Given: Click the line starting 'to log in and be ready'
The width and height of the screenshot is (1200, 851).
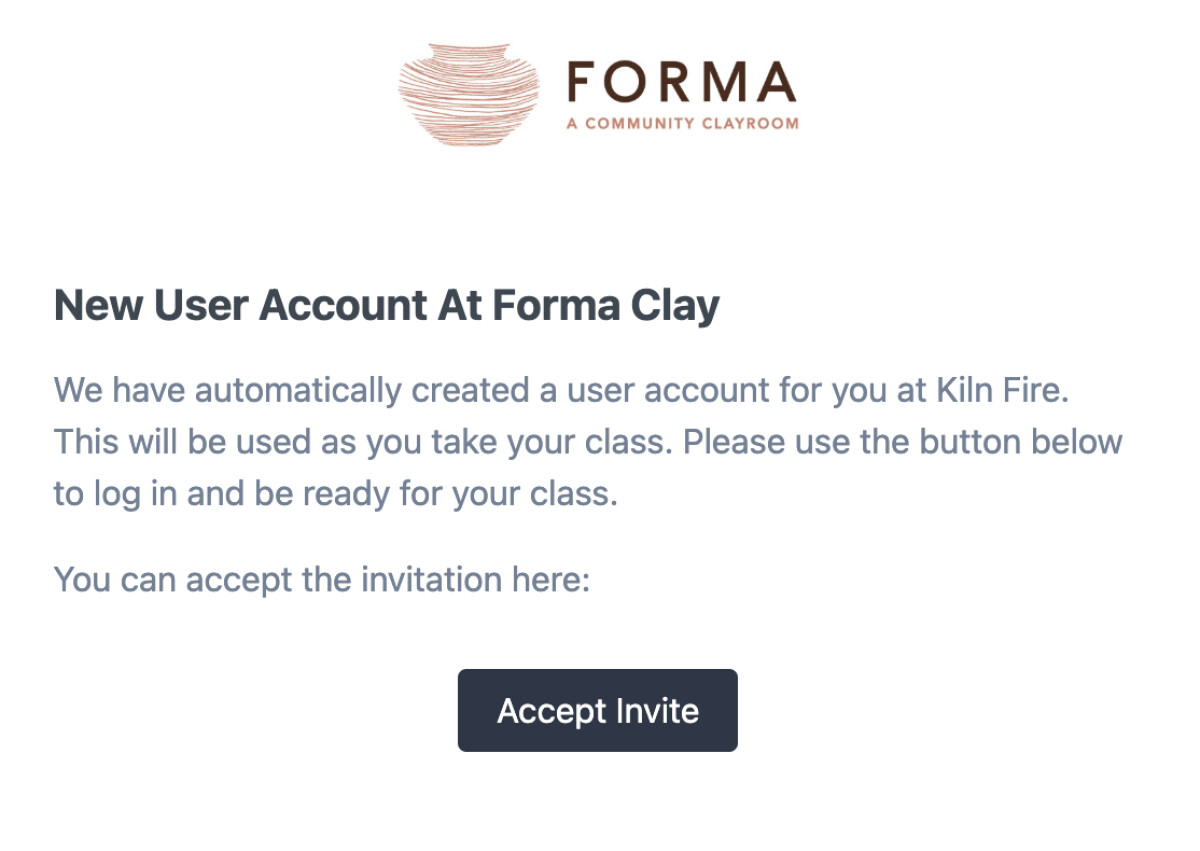Looking at the screenshot, I should coord(335,494).
